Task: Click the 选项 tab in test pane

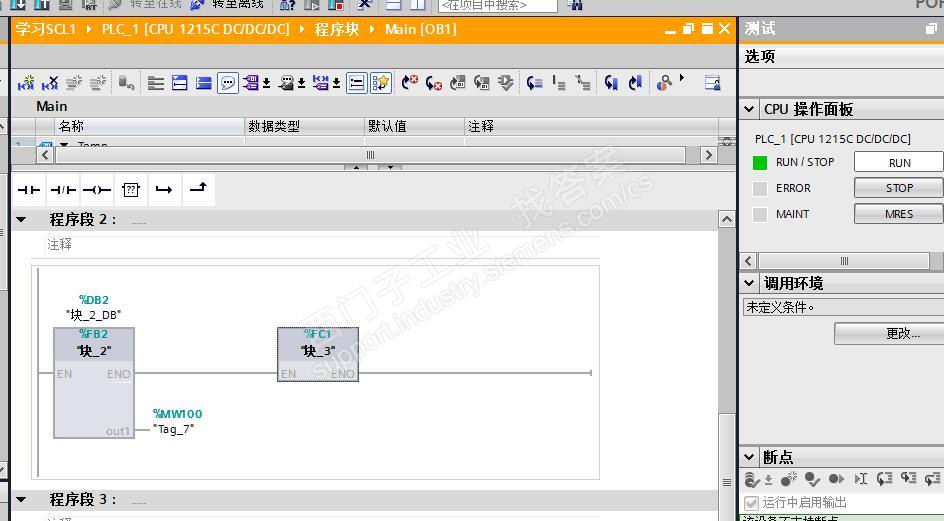Action: point(760,57)
